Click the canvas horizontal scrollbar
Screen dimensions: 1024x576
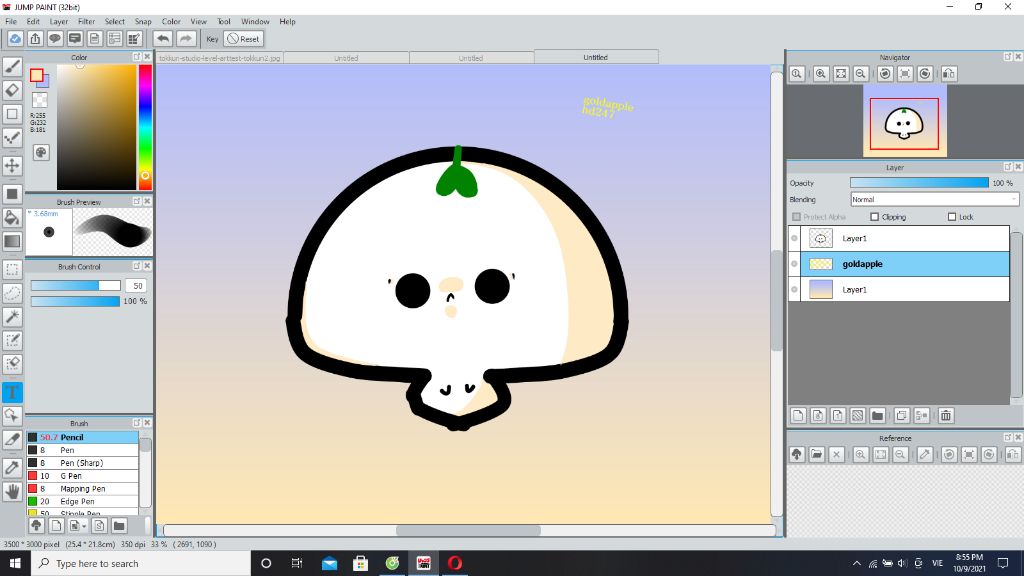pyautogui.click(x=468, y=530)
